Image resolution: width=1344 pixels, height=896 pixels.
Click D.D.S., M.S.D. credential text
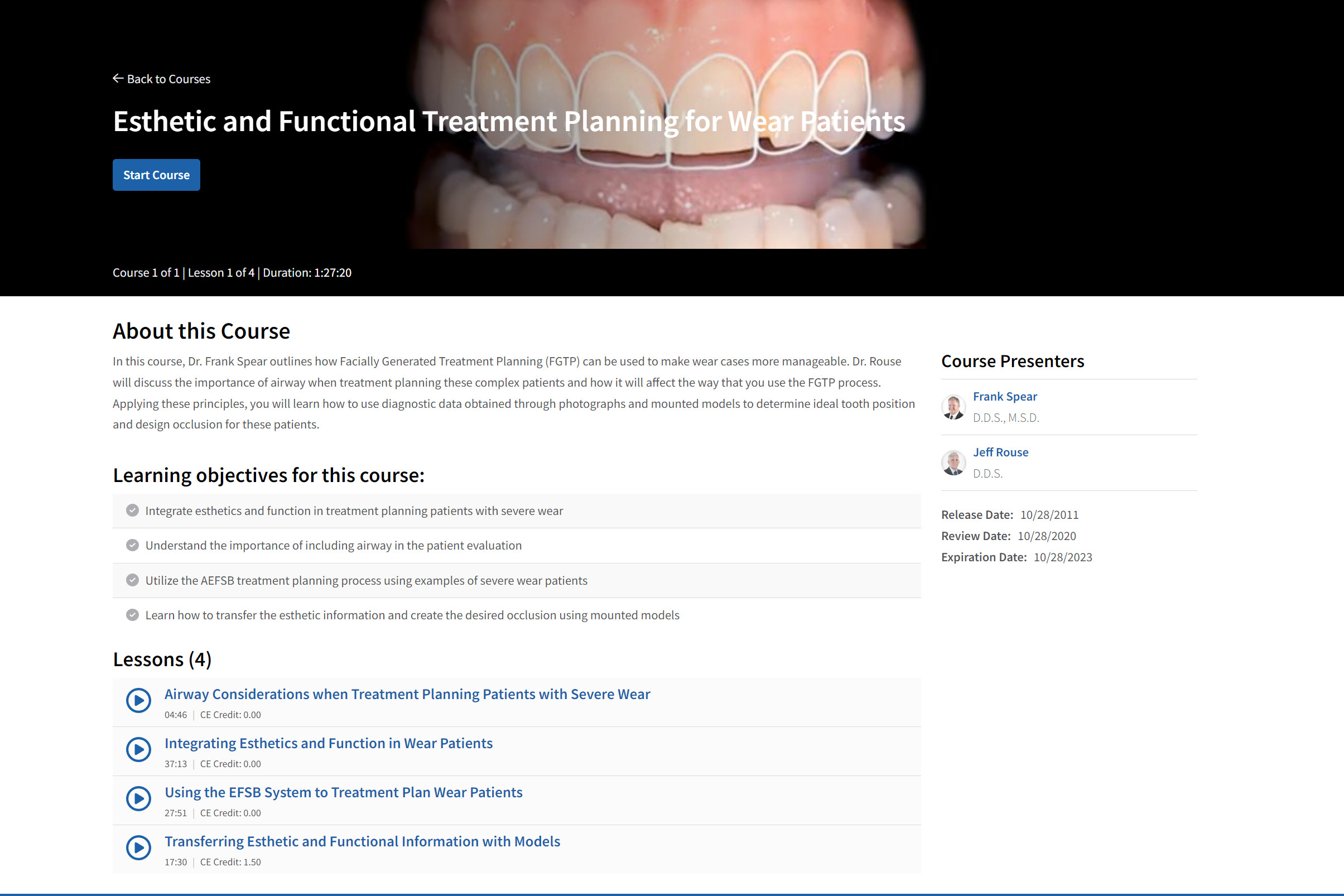(x=1006, y=418)
